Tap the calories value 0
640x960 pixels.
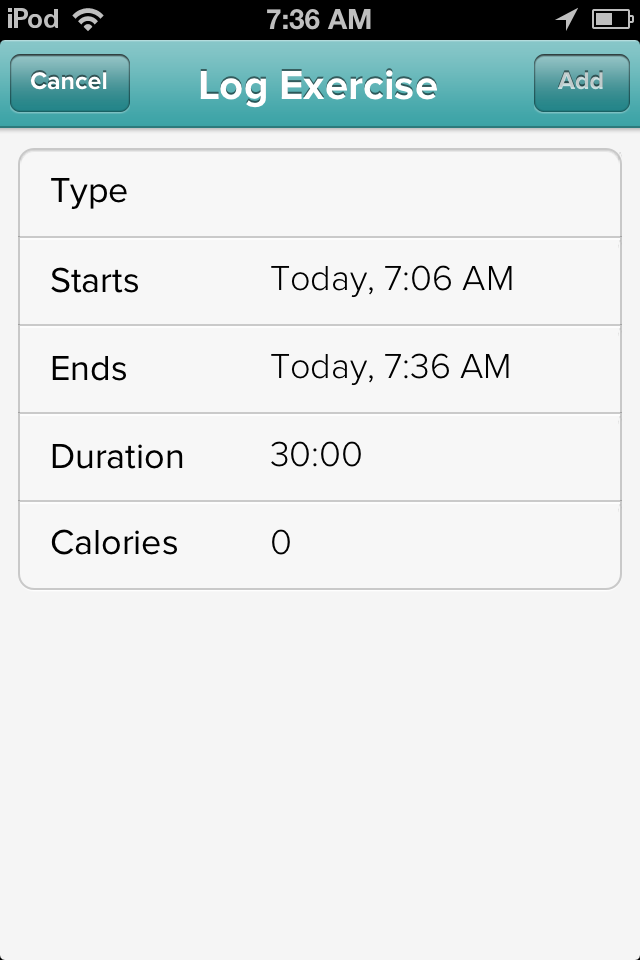(280, 542)
